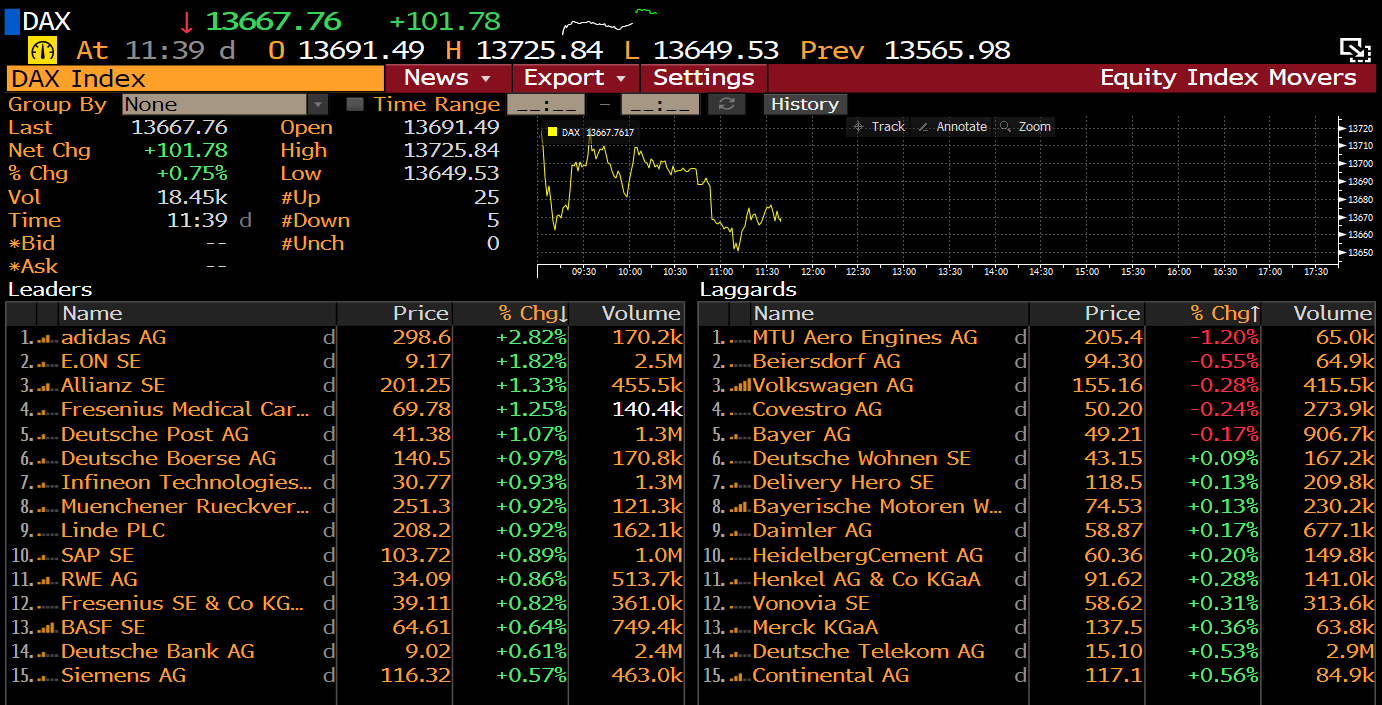Select Deutsche Wohnen SE in Laggards

pos(862,459)
